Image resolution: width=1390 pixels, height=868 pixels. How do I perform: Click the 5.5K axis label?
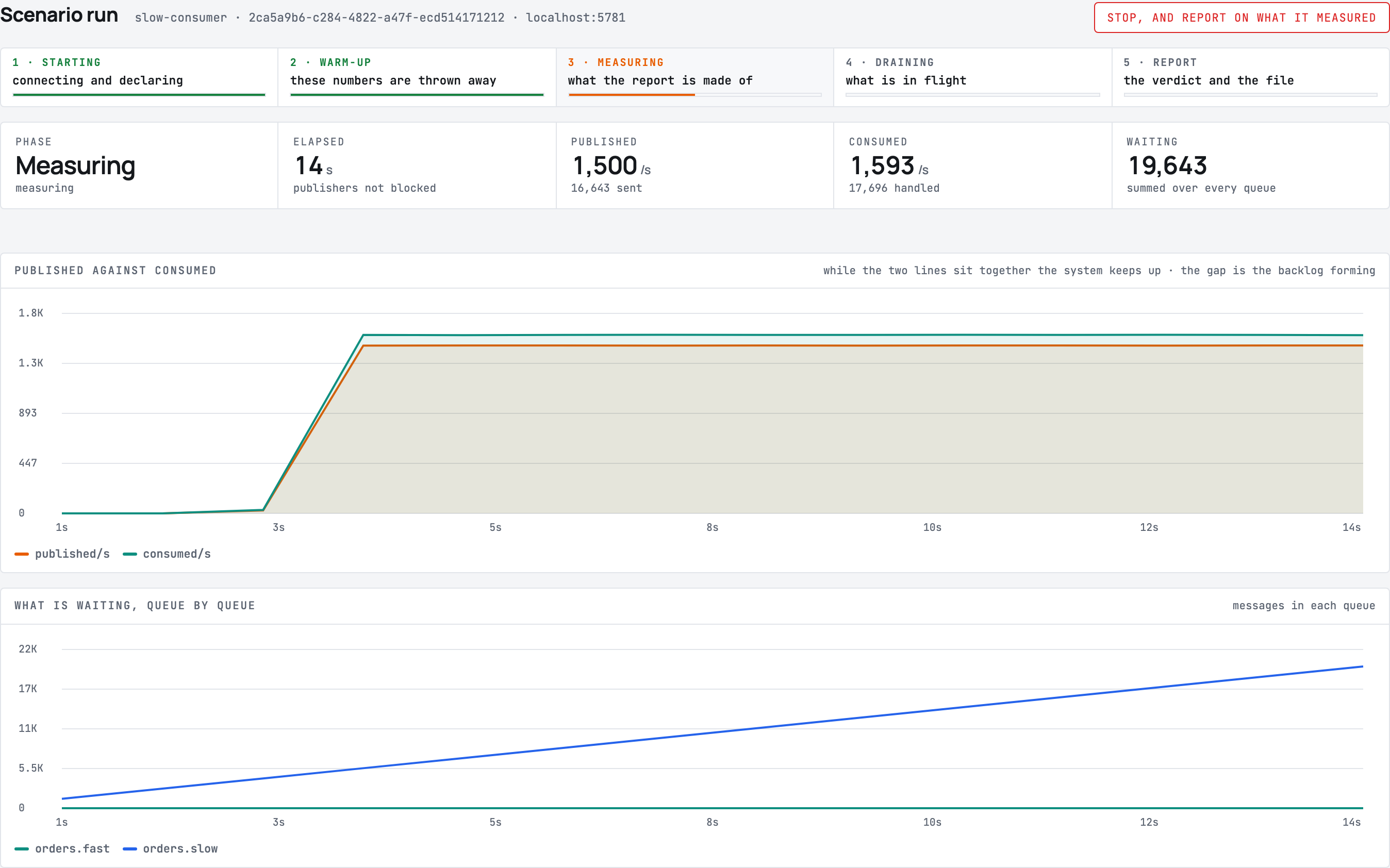pos(31,768)
